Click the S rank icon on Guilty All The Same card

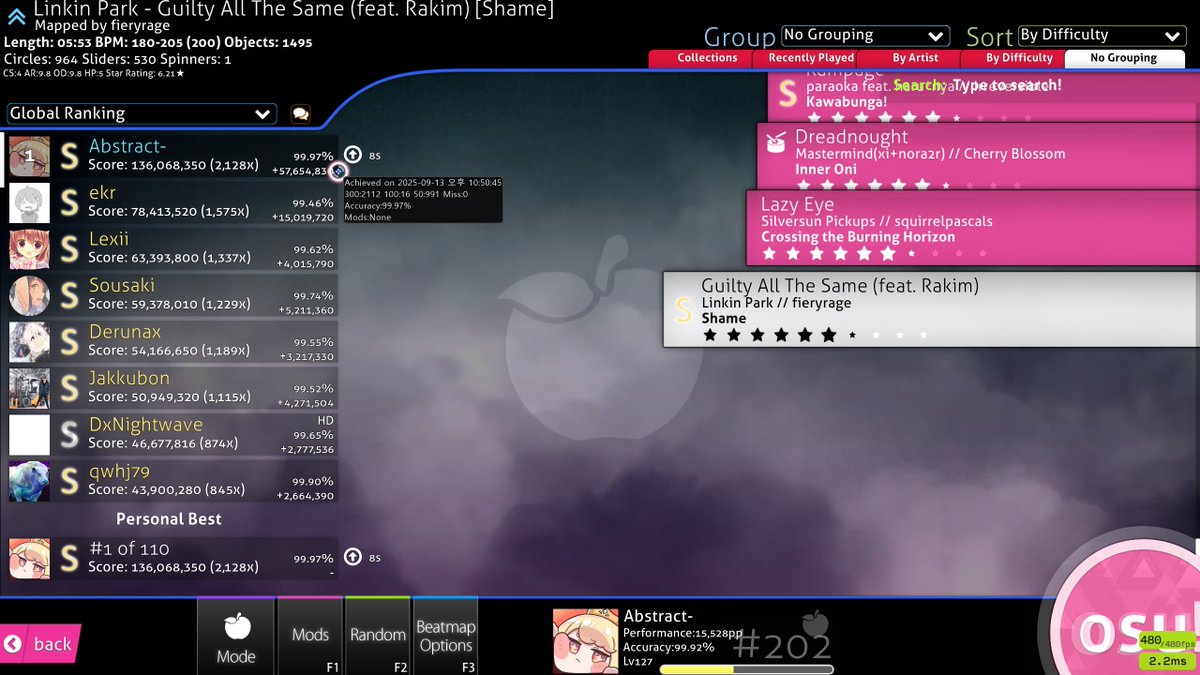[683, 310]
